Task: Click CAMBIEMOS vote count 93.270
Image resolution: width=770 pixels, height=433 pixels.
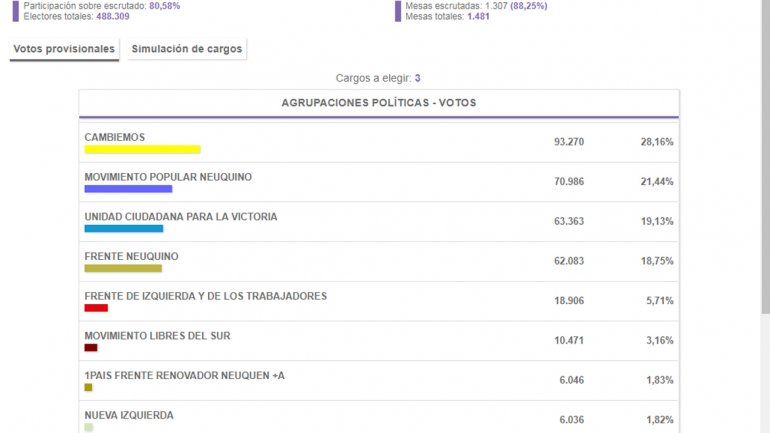Action: pos(568,142)
